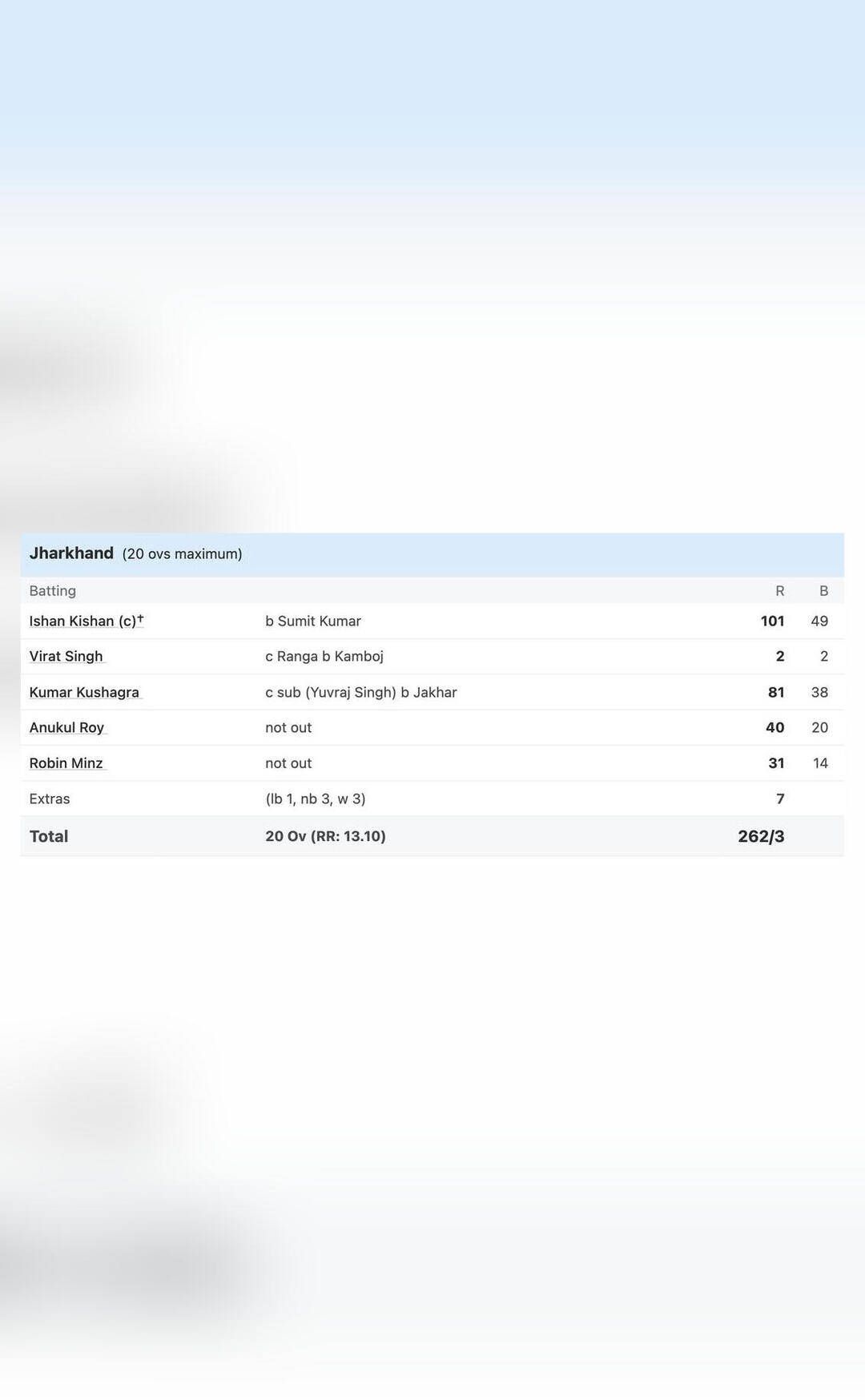Select the "b Sumit Kumar" dismissal text
865x1400 pixels.
pos(313,621)
